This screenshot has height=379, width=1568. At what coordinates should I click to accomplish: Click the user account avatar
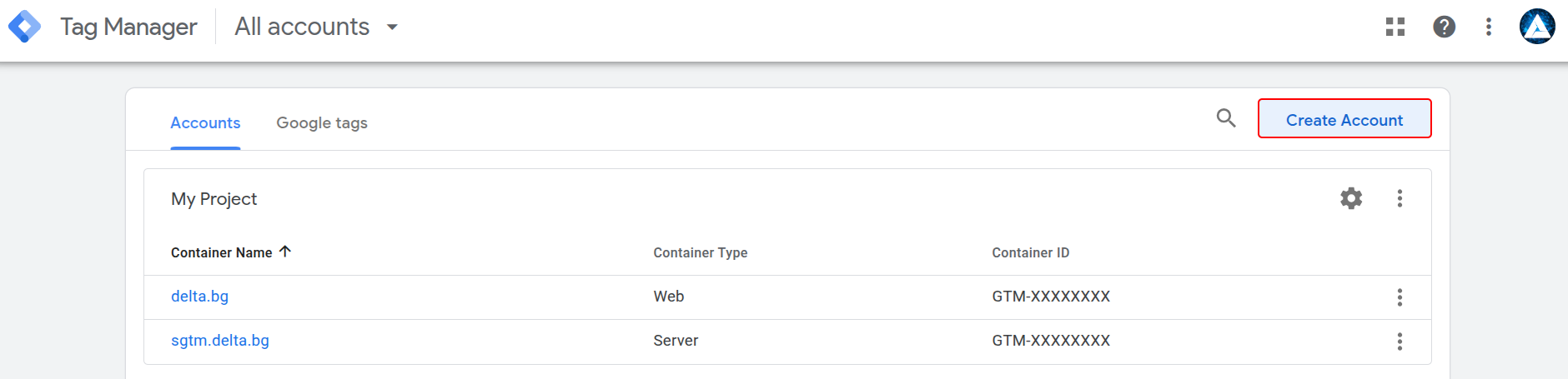pyautogui.click(x=1536, y=27)
